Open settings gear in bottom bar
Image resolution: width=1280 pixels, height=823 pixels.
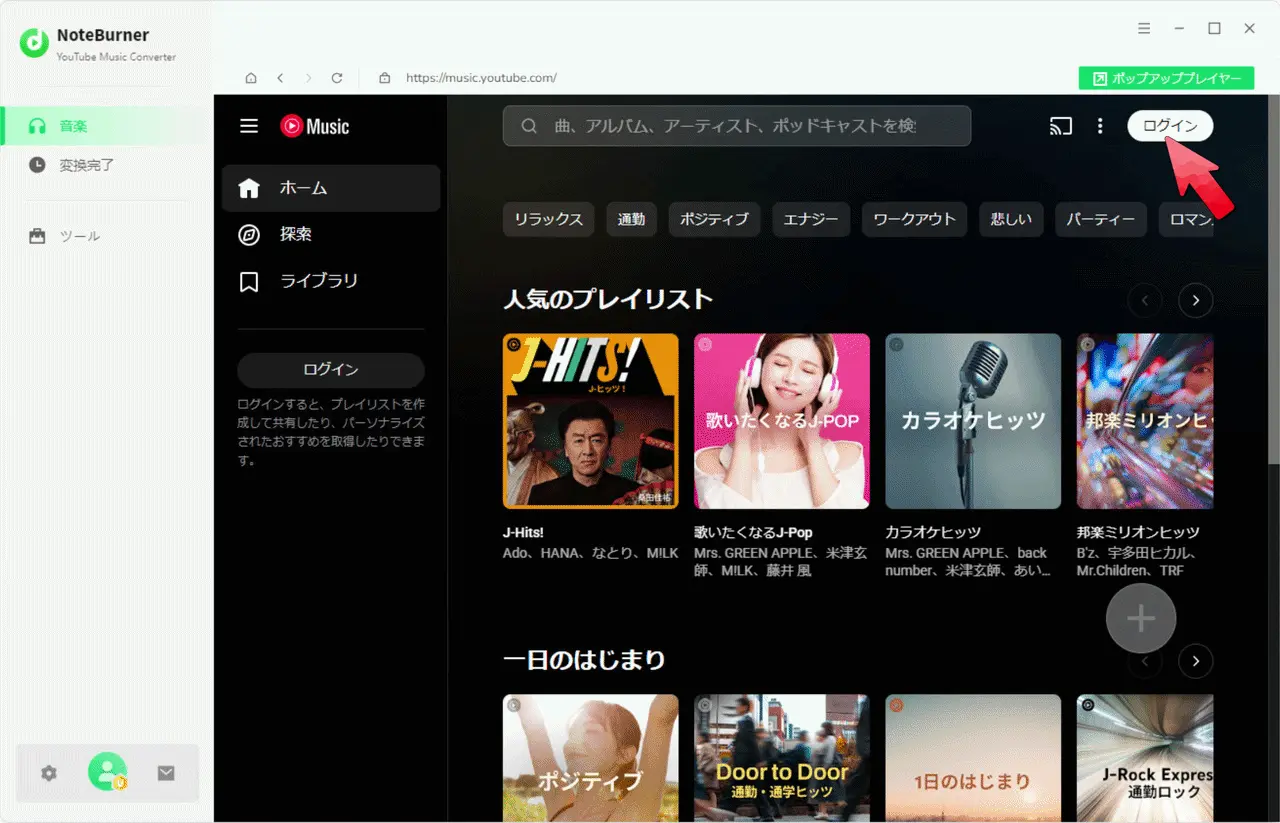pyautogui.click(x=49, y=773)
